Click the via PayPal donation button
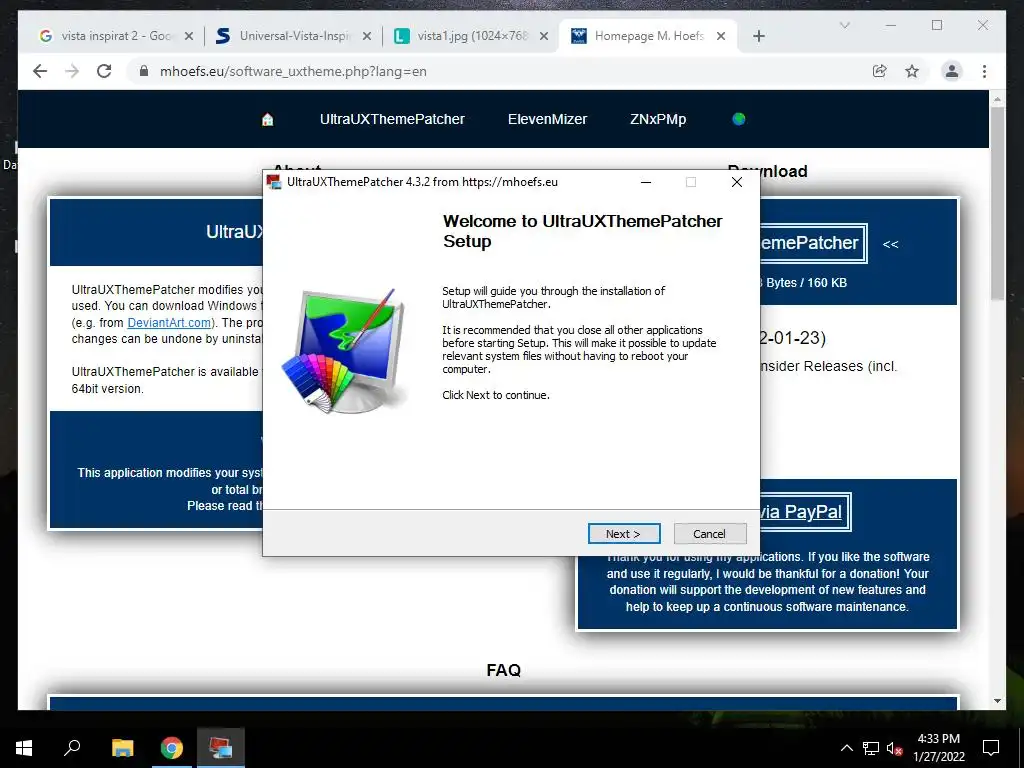The image size is (1024, 768). coord(806,512)
